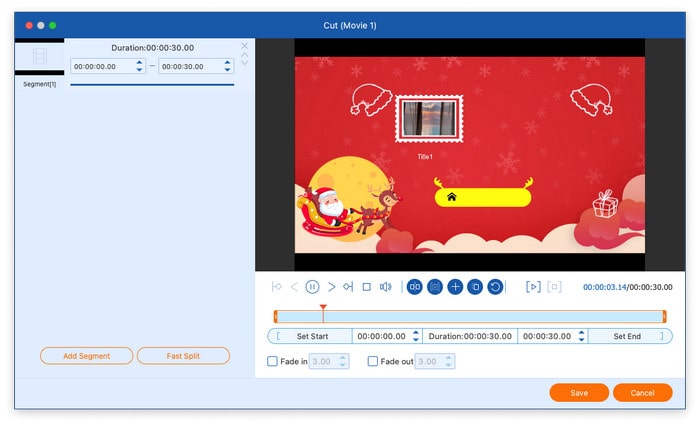This screenshot has height=426, width=700.
Task: Click the play segment bracket icon
Action: click(x=533, y=287)
